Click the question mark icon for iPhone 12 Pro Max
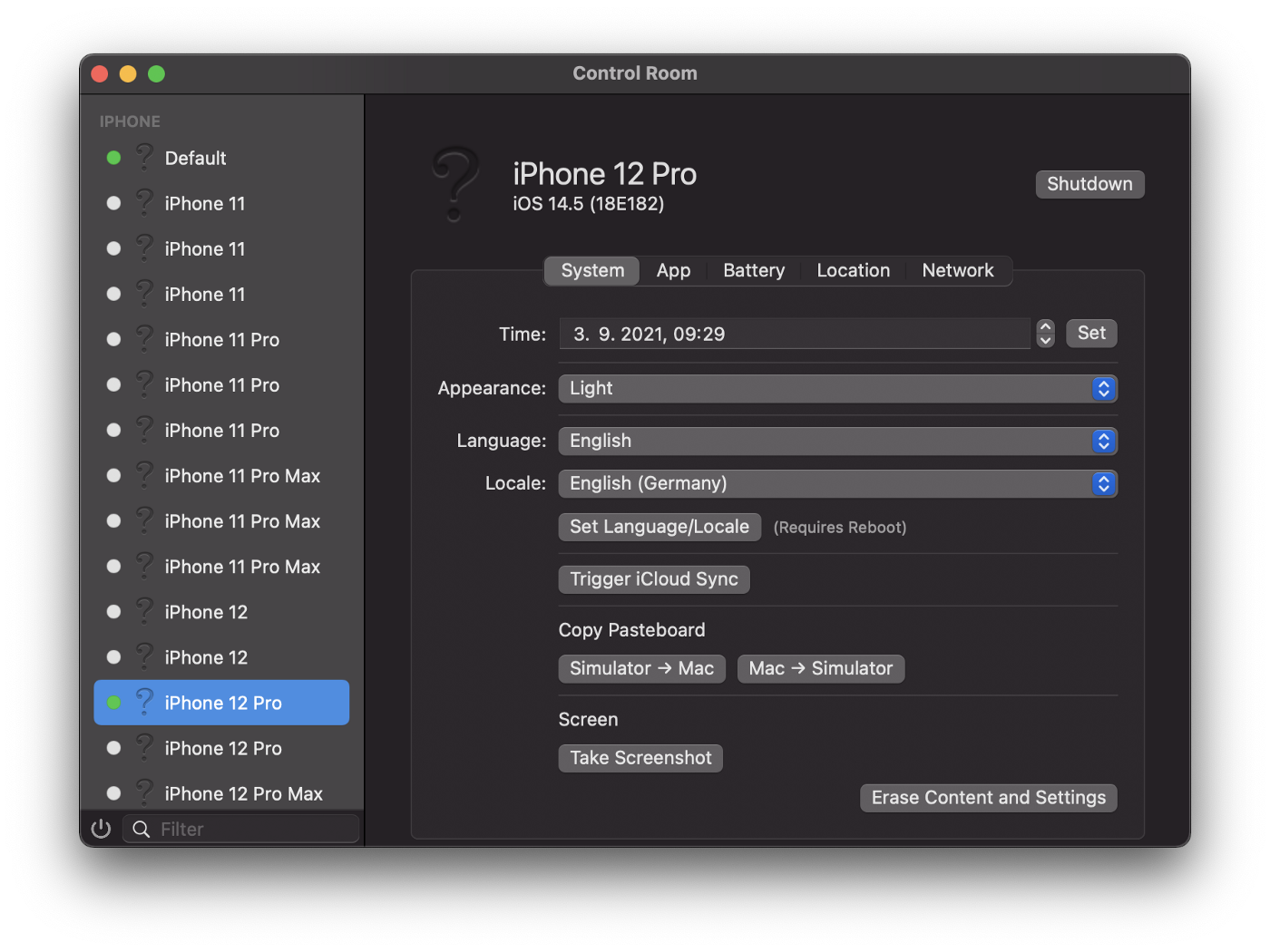Viewport: 1270px width, 952px height. click(144, 792)
